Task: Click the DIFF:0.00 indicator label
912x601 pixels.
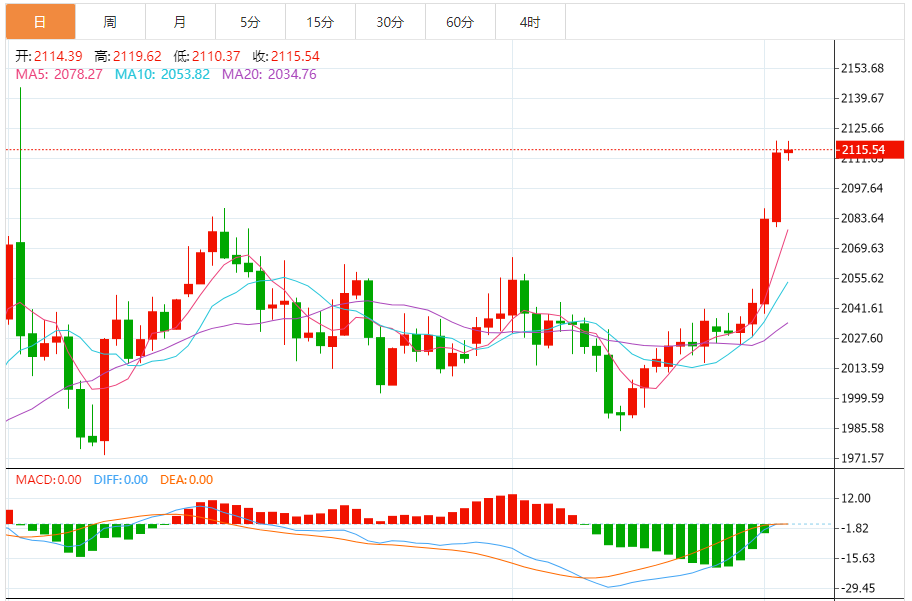Action: point(121,480)
